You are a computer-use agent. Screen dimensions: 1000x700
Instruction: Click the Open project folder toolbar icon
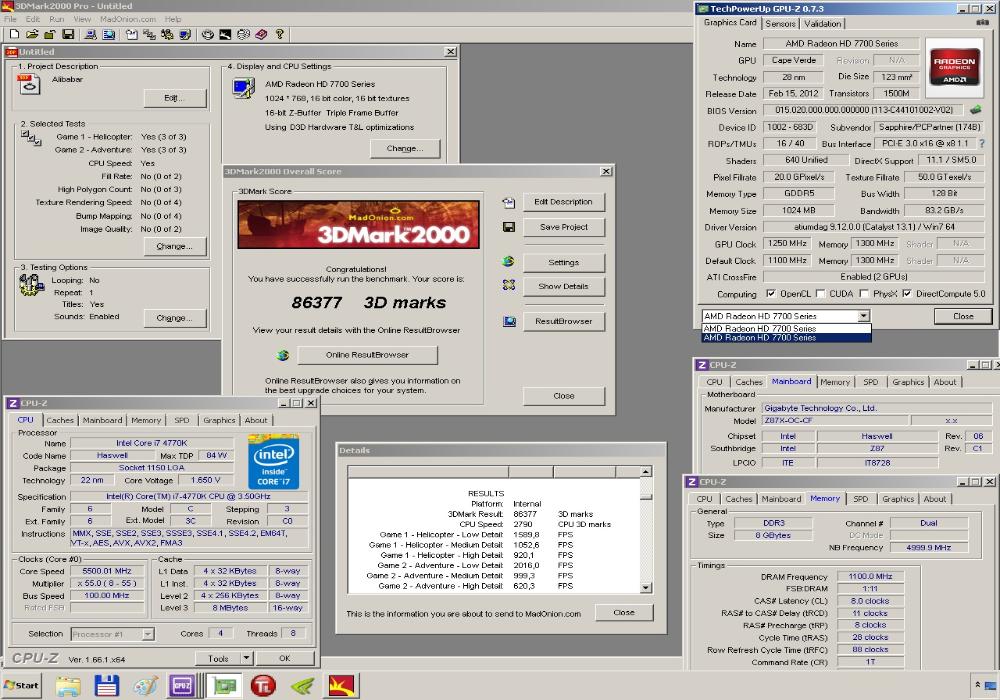pos(32,34)
